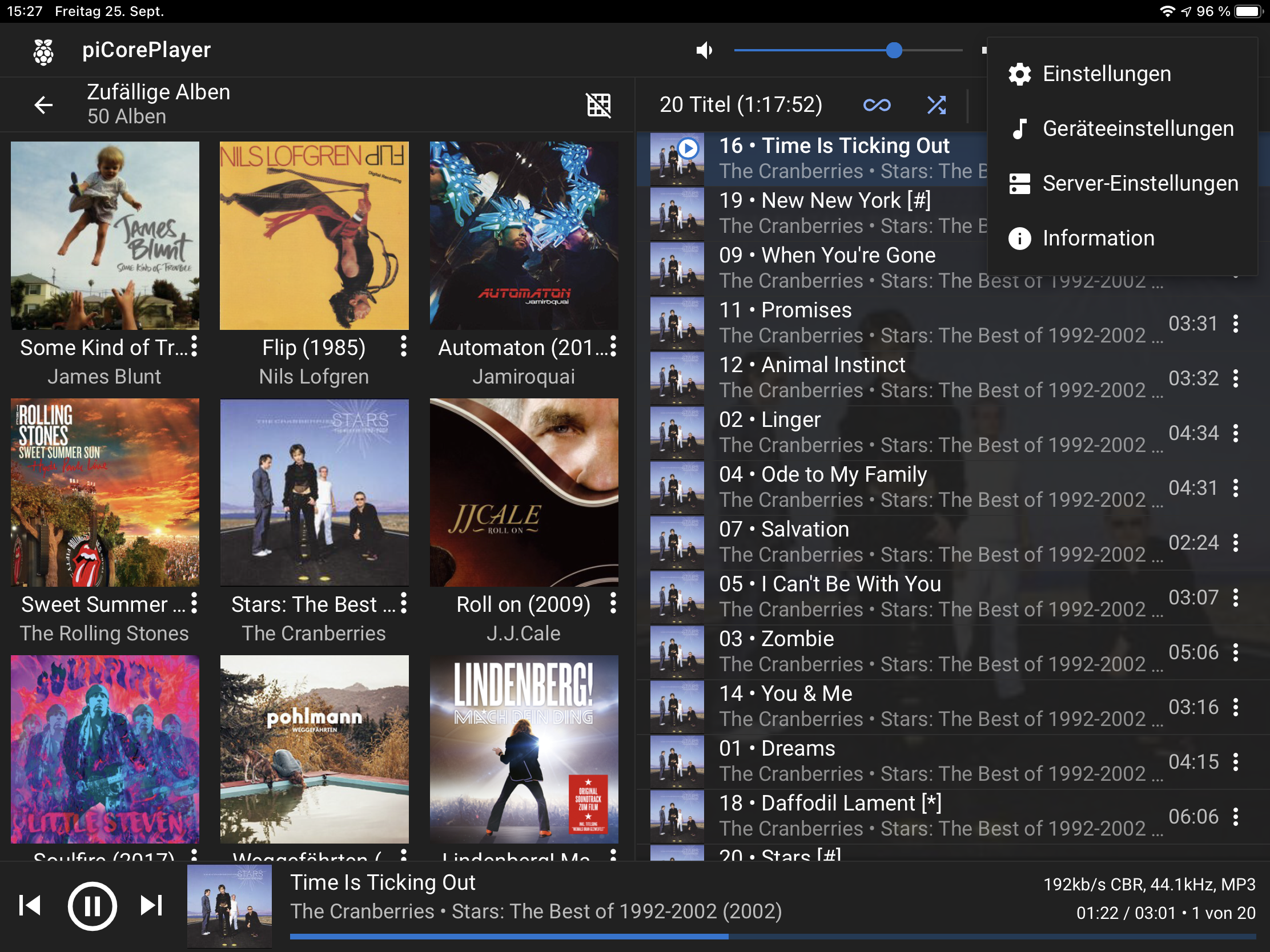Open James Blunt album cover
The width and height of the screenshot is (1270, 952).
point(105,236)
